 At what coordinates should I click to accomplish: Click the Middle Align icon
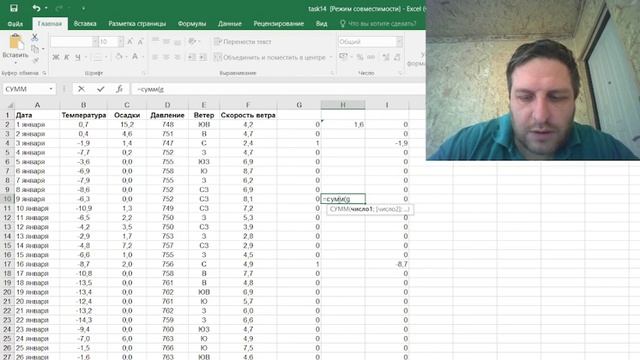coord(166,42)
